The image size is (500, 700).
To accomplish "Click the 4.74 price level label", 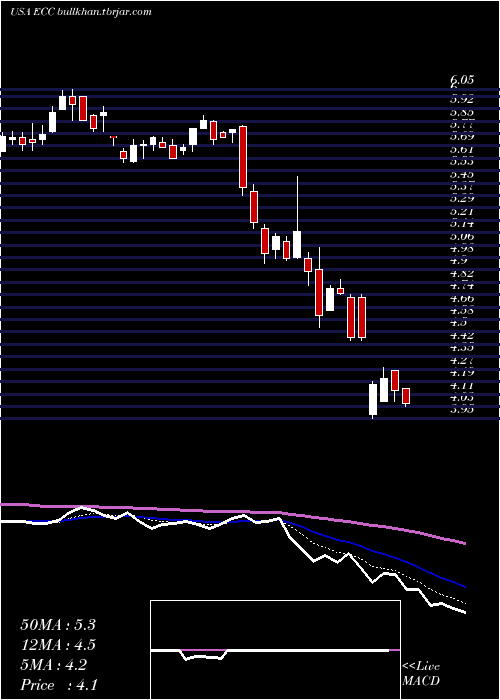I will coord(462,286).
